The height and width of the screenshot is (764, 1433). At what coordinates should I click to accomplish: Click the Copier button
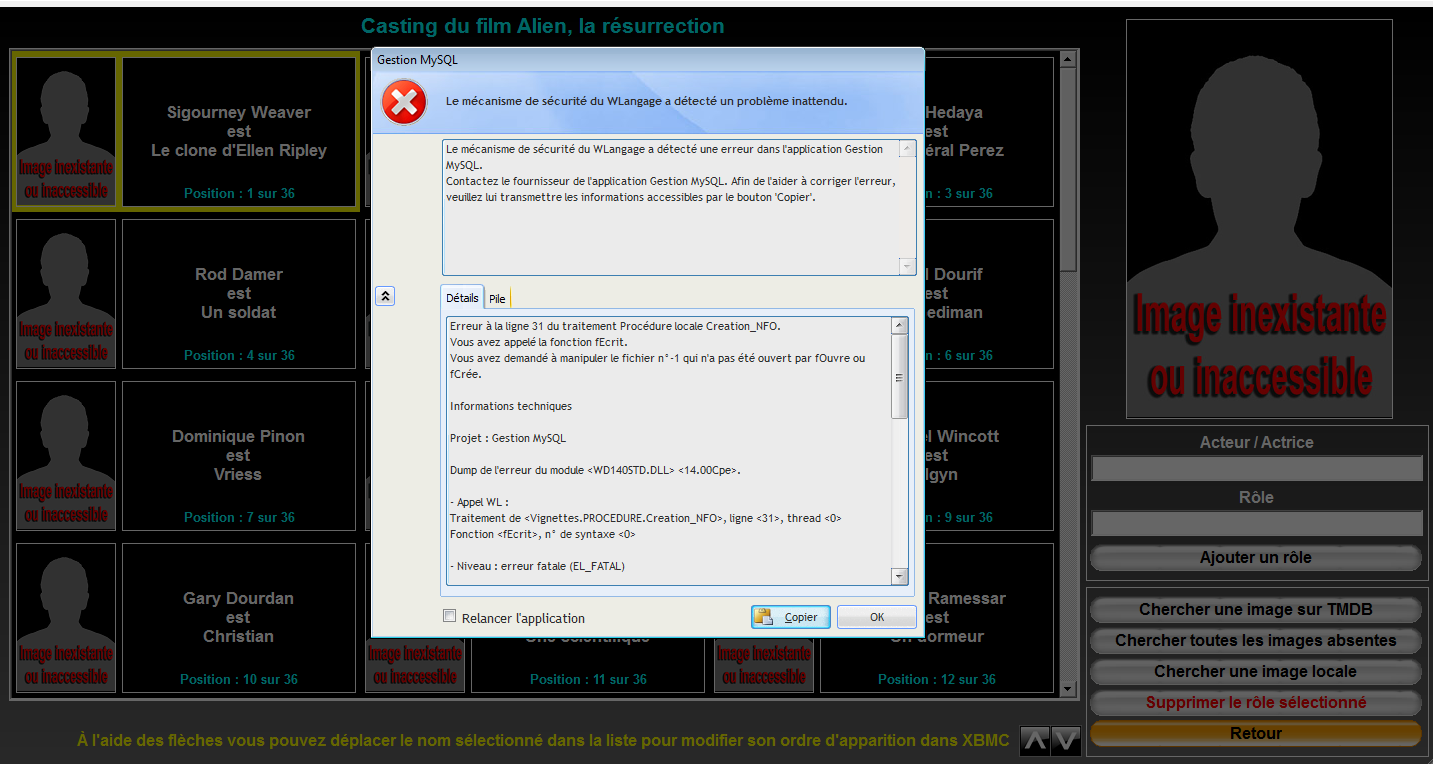pos(791,617)
